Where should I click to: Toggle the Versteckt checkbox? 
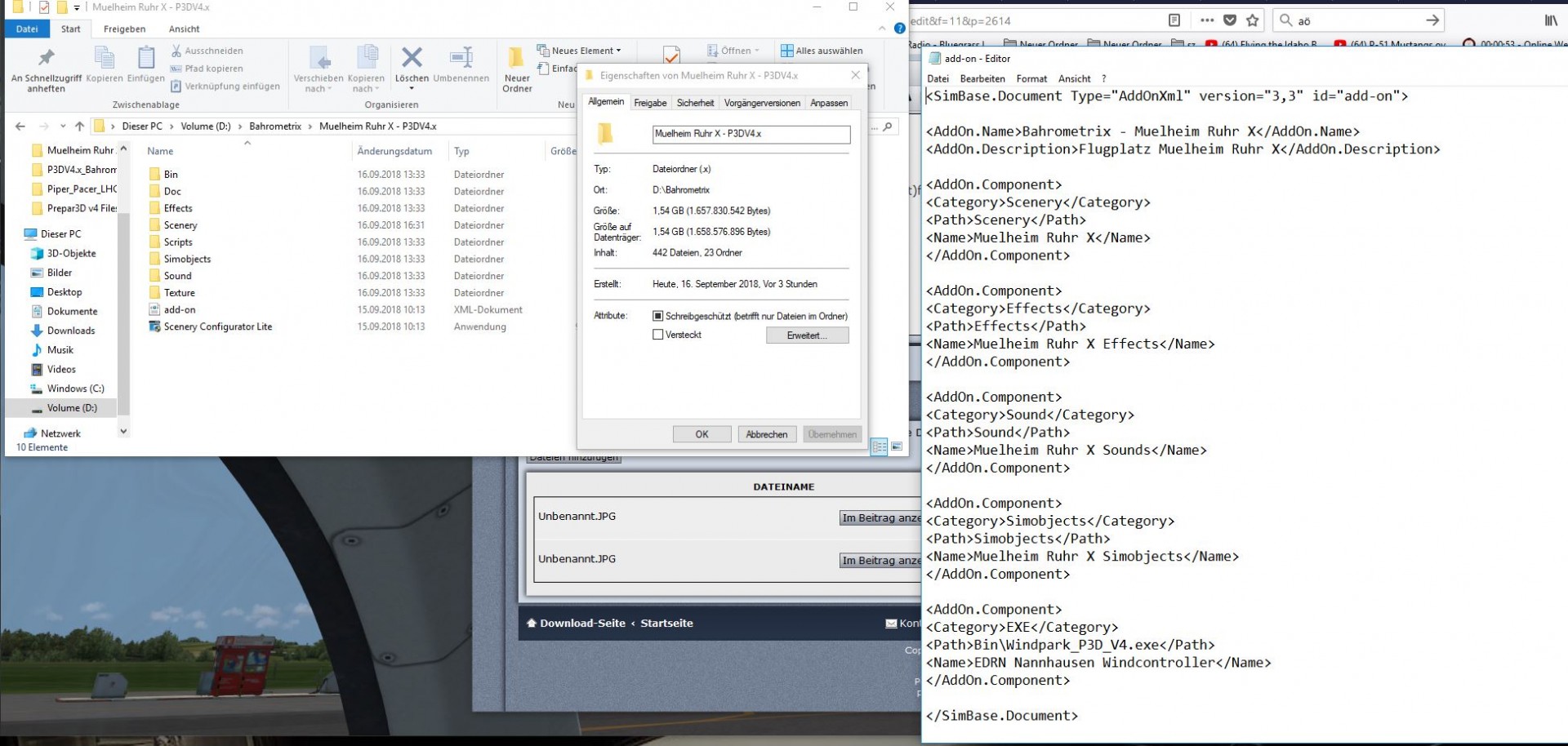tap(657, 335)
